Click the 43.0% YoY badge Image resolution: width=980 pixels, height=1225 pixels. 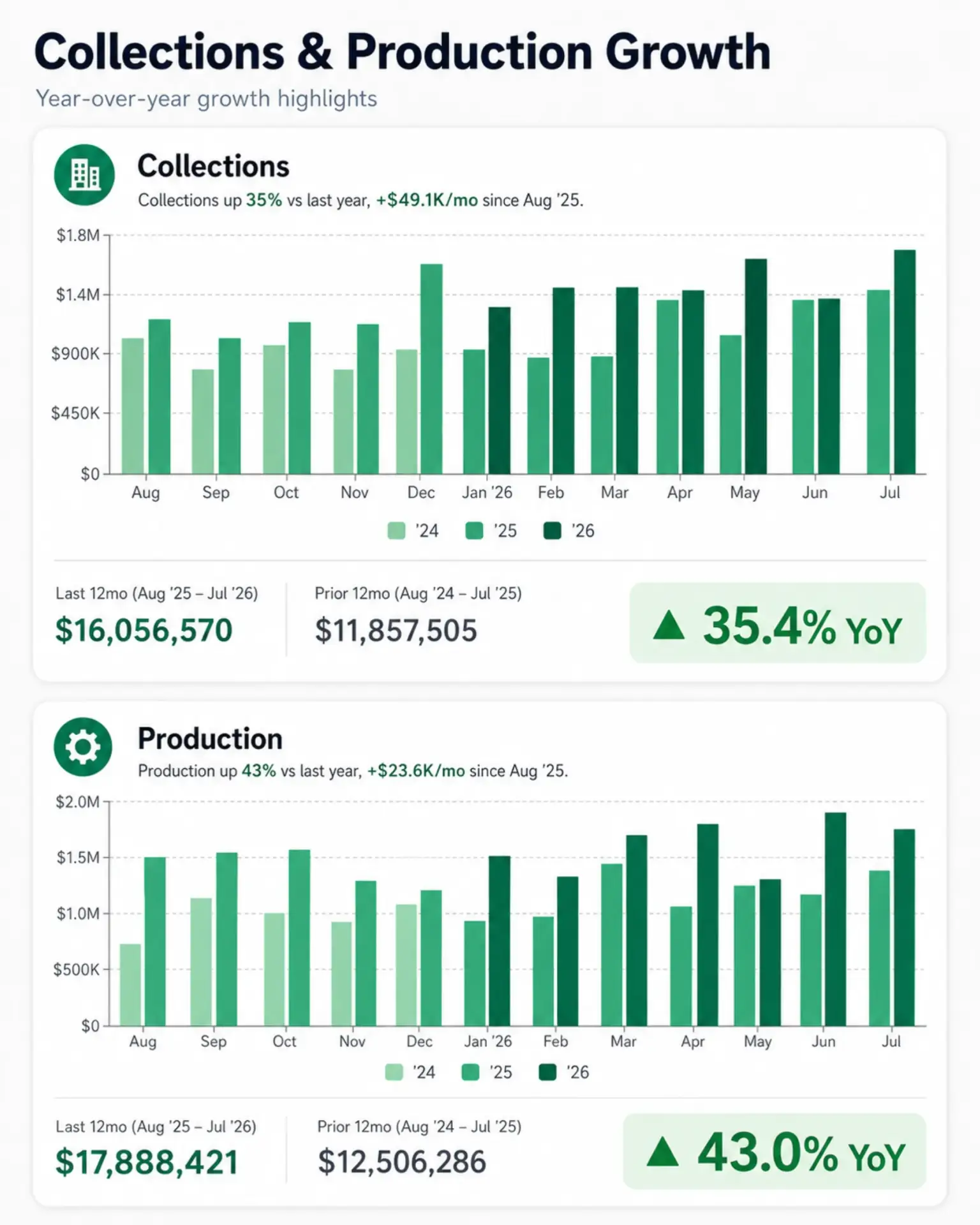(x=774, y=1151)
